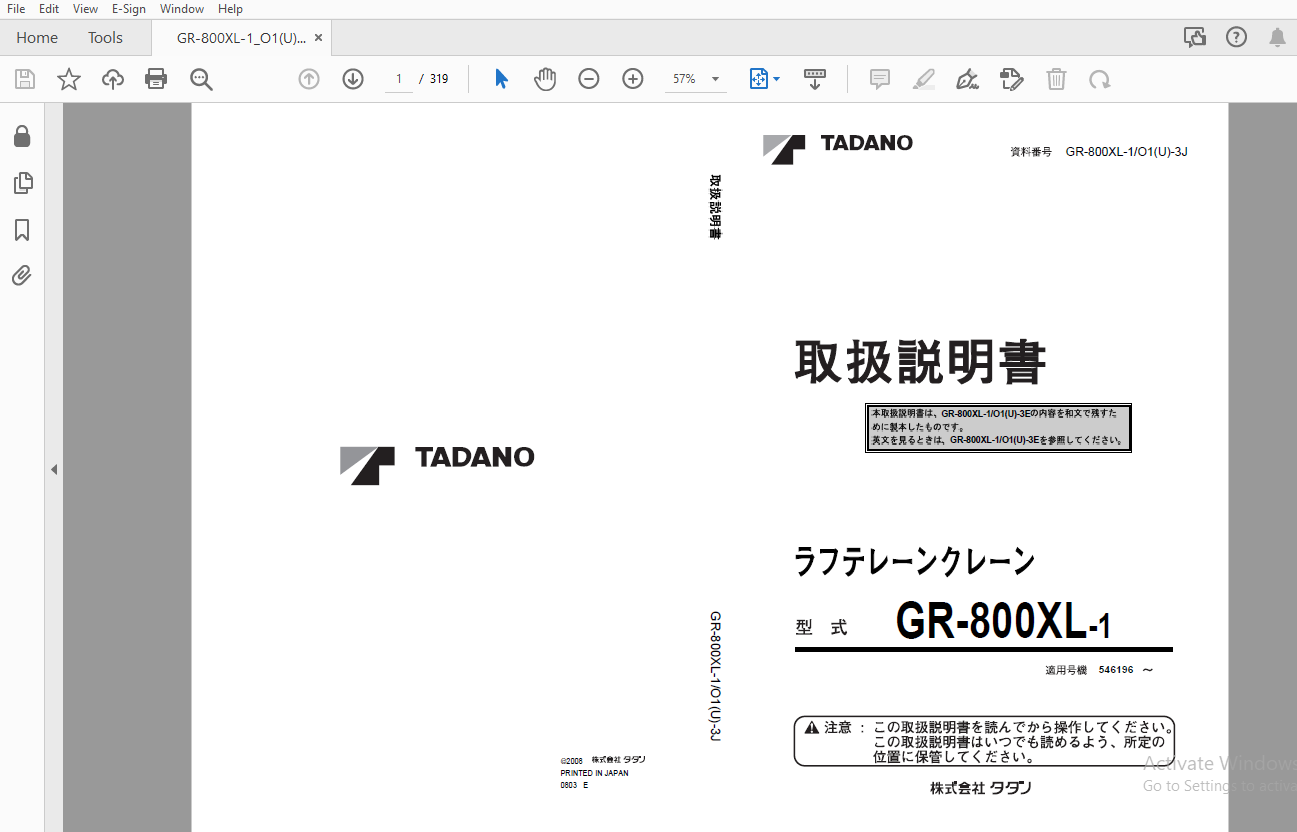The width and height of the screenshot is (1297, 832).
Task: Click the delete trash can icon
Action: pyautogui.click(x=1056, y=79)
